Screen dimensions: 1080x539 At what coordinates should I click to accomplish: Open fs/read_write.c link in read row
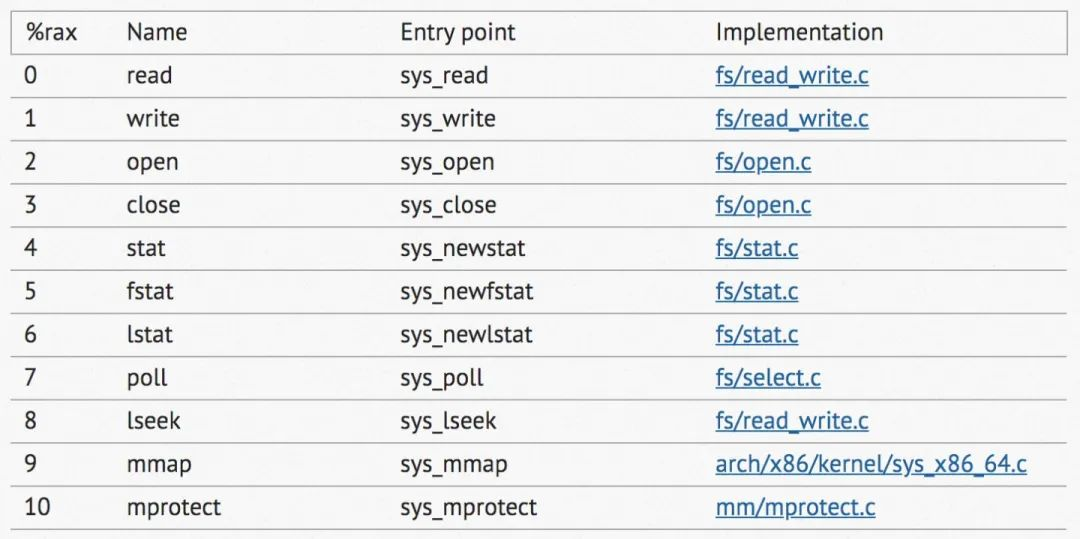(791, 76)
